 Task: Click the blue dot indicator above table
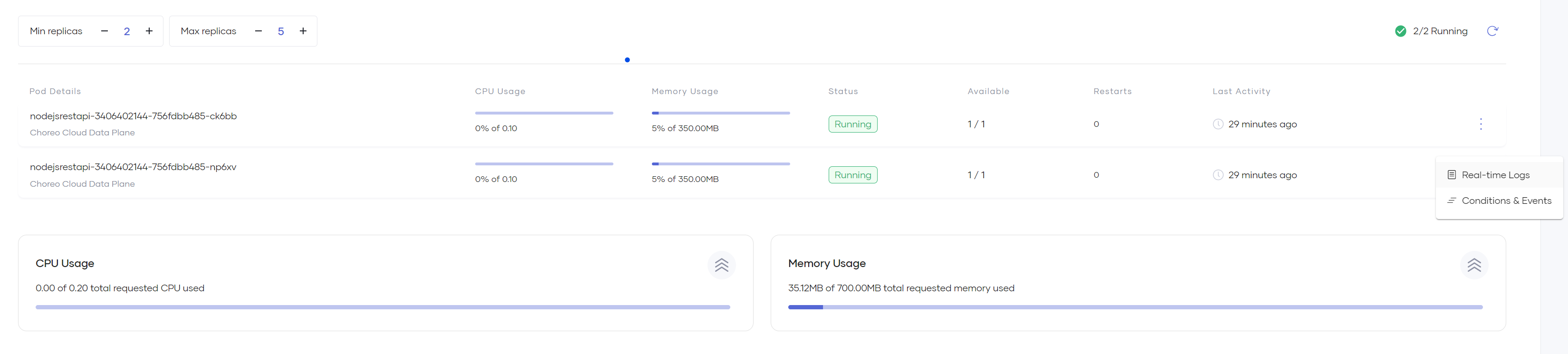pos(627,59)
